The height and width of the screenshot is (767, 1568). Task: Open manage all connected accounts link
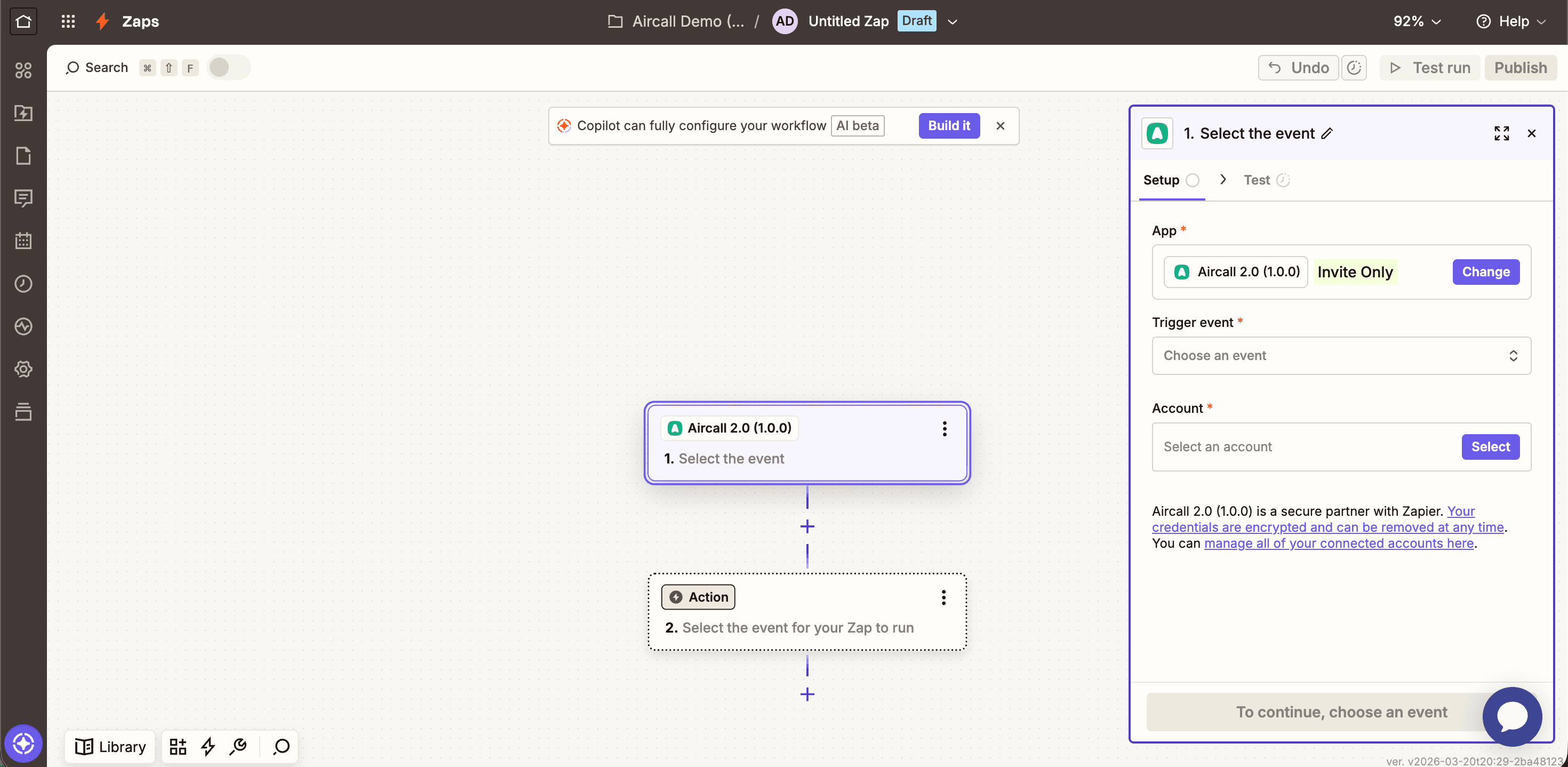click(1339, 544)
